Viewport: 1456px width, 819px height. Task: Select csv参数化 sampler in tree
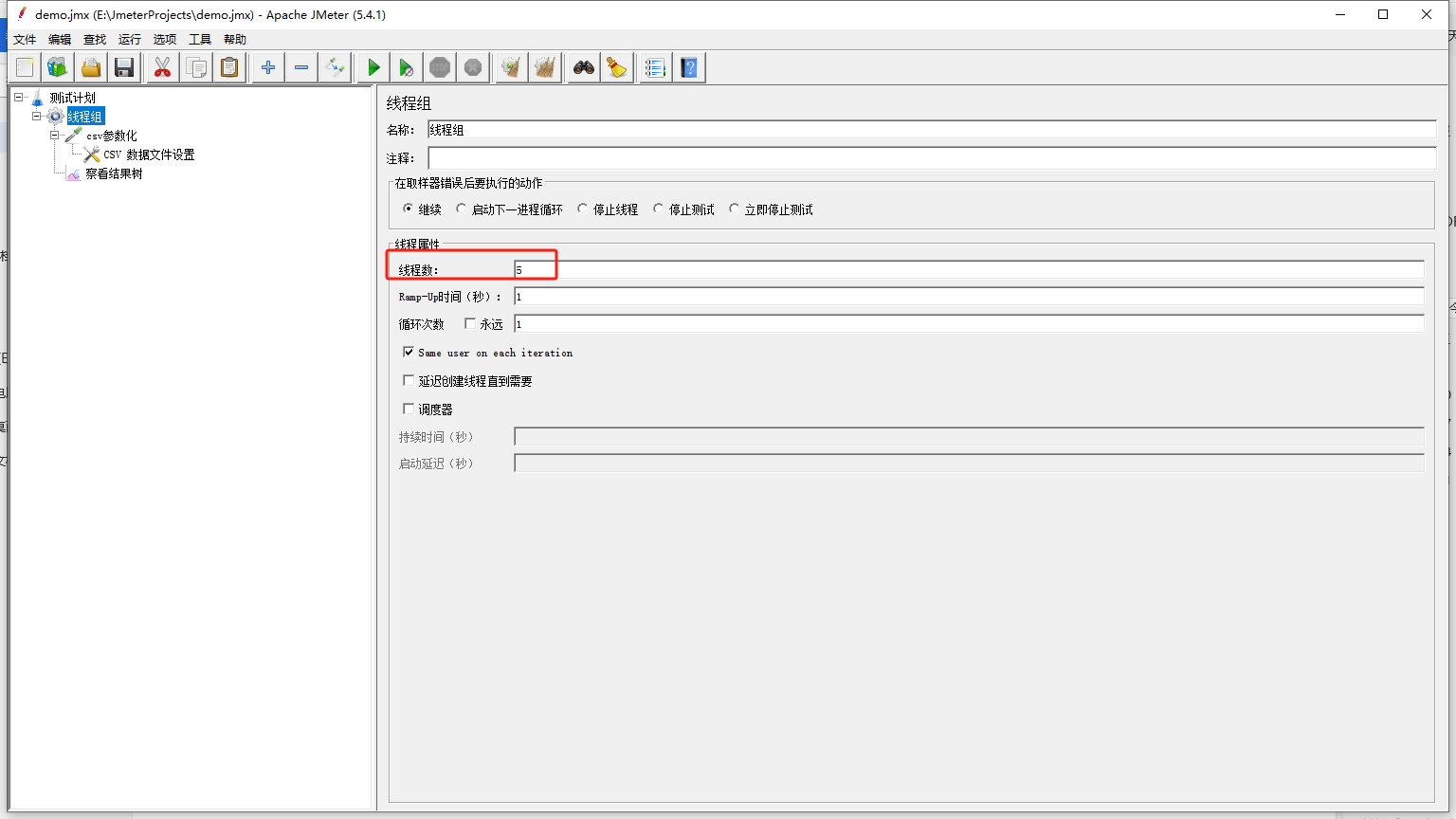point(112,136)
